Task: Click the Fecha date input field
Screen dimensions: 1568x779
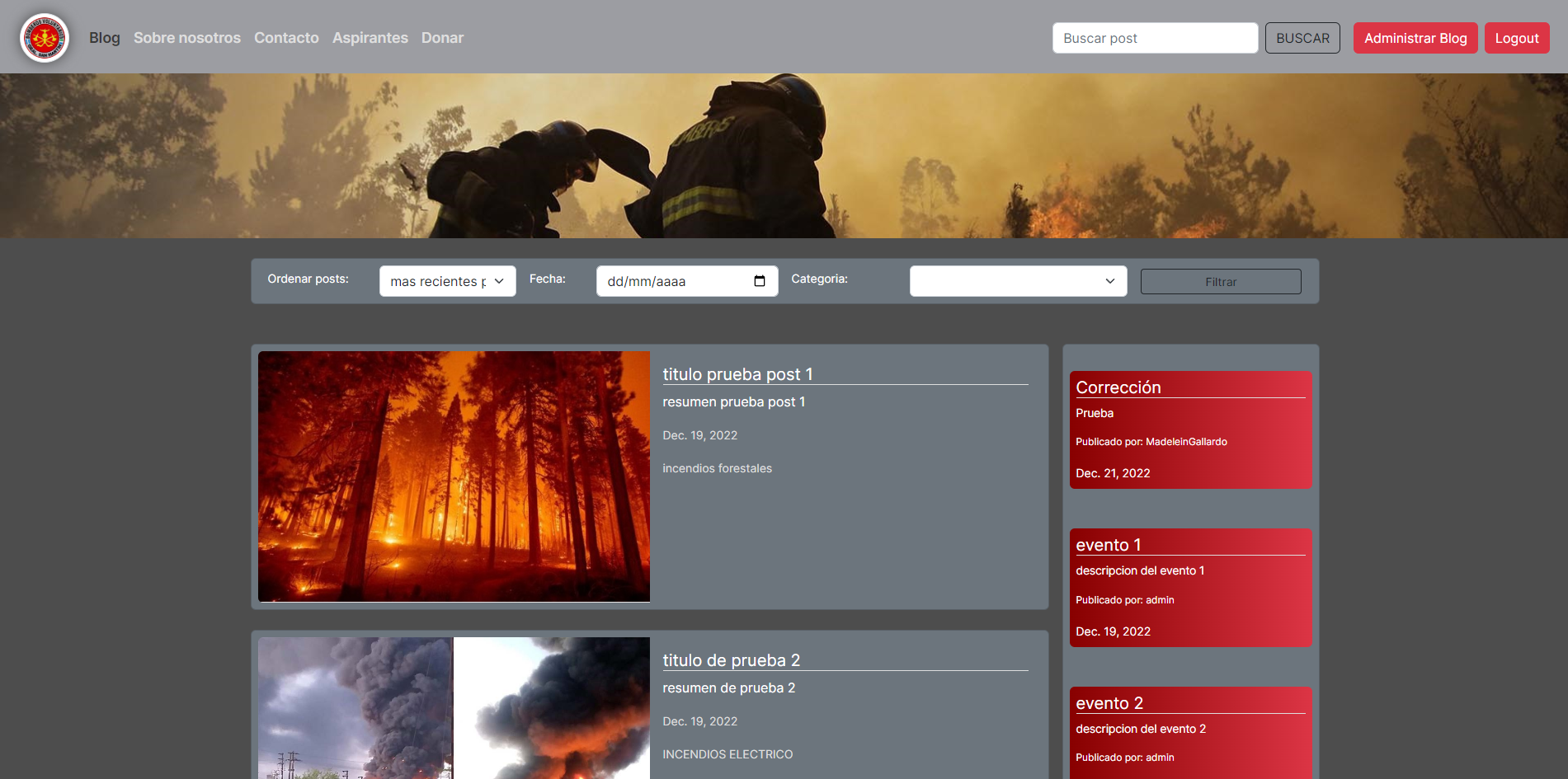Action: click(x=687, y=281)
